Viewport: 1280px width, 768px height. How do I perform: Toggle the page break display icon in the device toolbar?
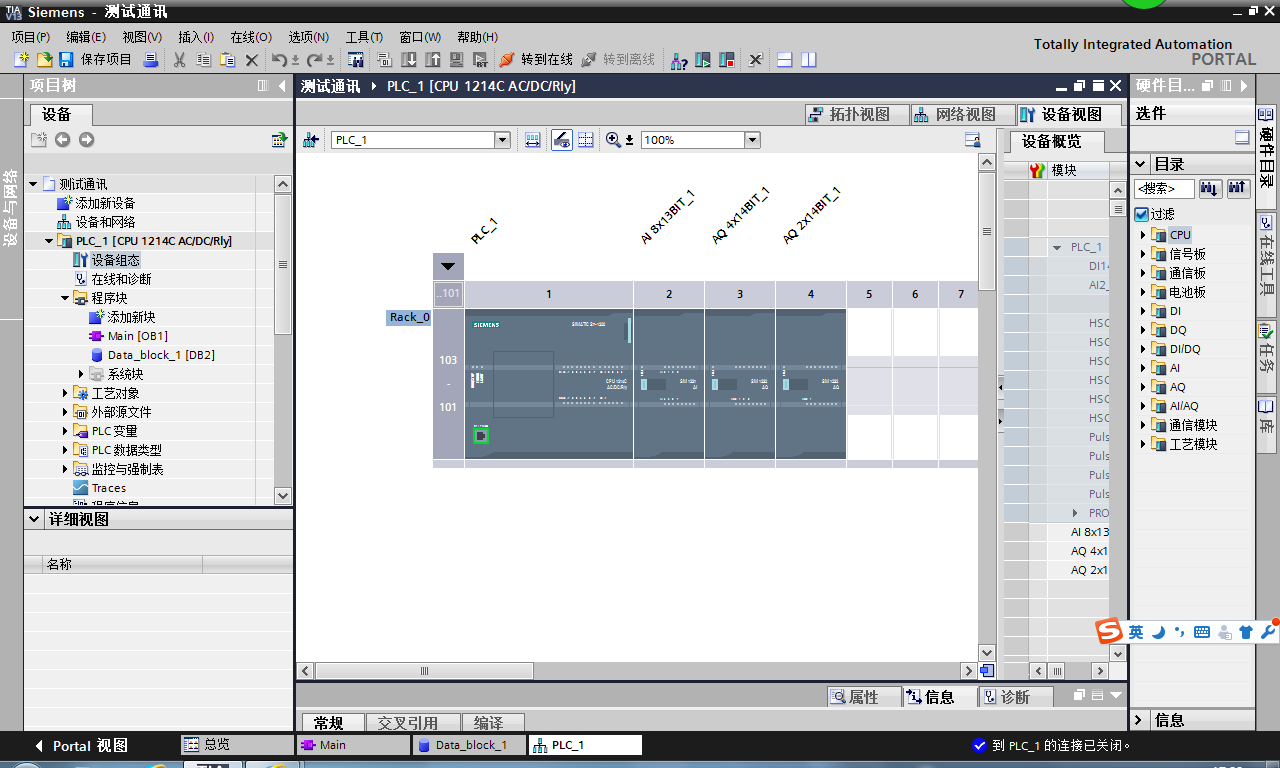tap(586, 140)
